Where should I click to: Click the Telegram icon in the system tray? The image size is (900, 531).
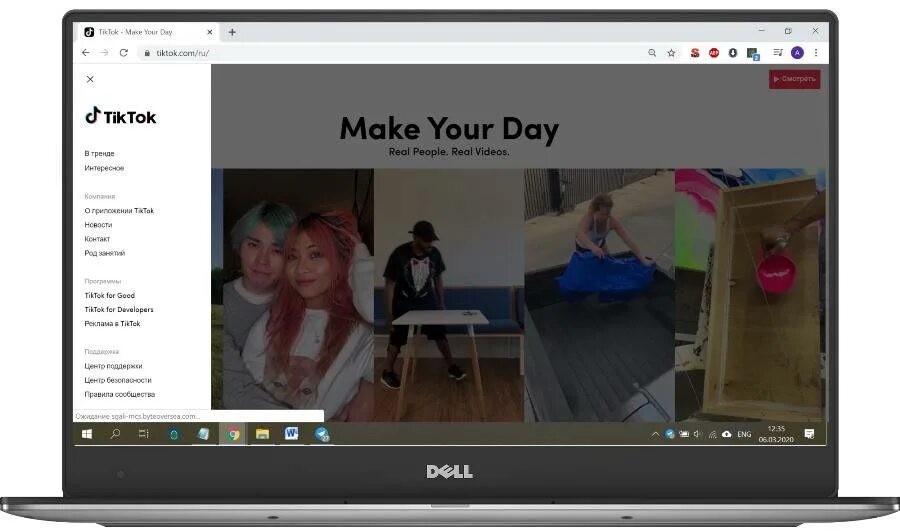pos(669,435)
